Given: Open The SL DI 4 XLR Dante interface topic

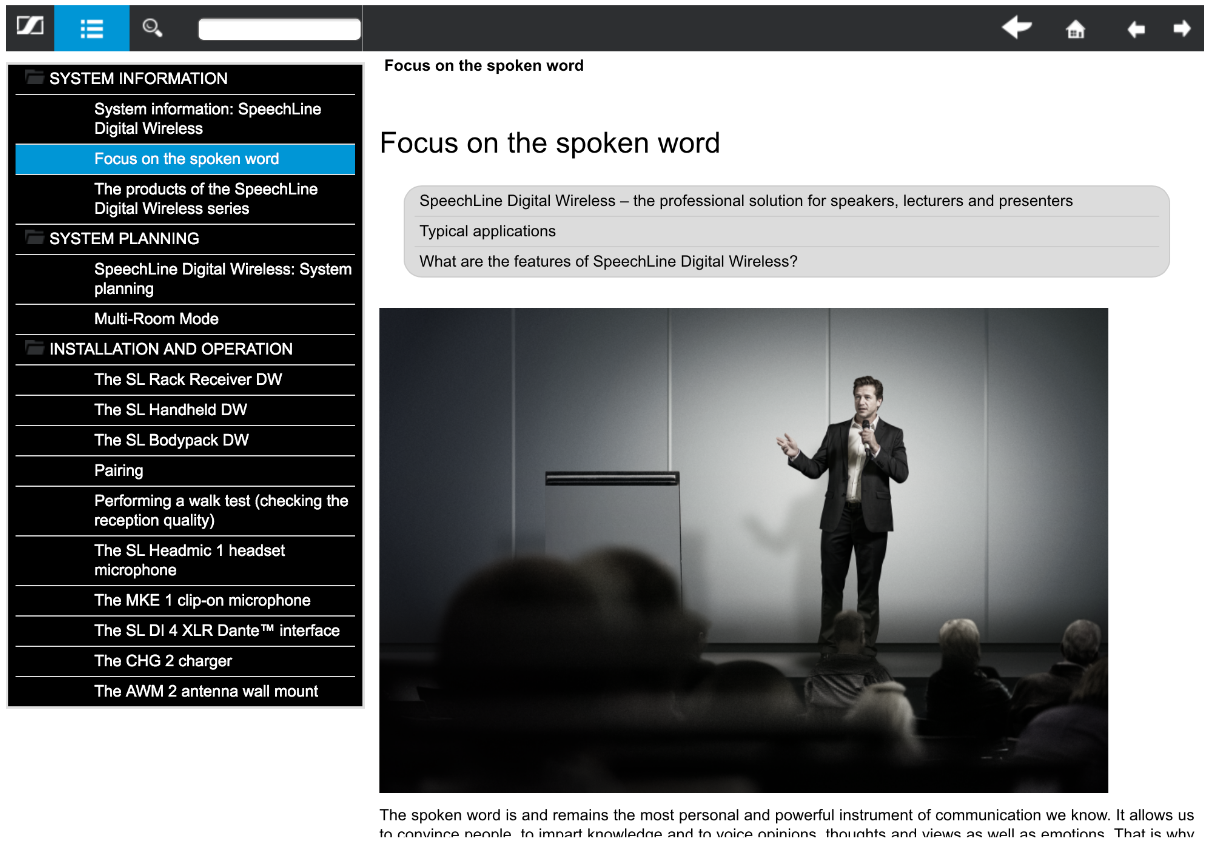Looking at the screenshot, I should click(217, 631).
